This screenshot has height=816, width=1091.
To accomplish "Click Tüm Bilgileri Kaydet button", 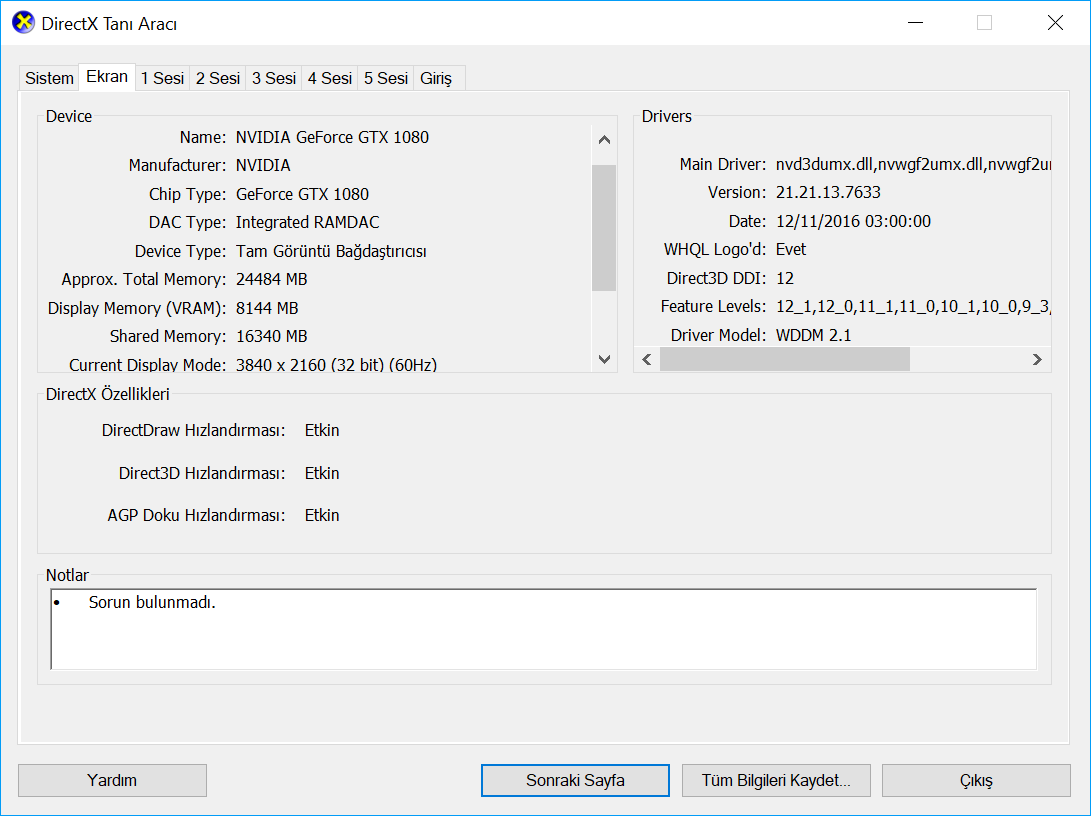I will click(776, 781).
